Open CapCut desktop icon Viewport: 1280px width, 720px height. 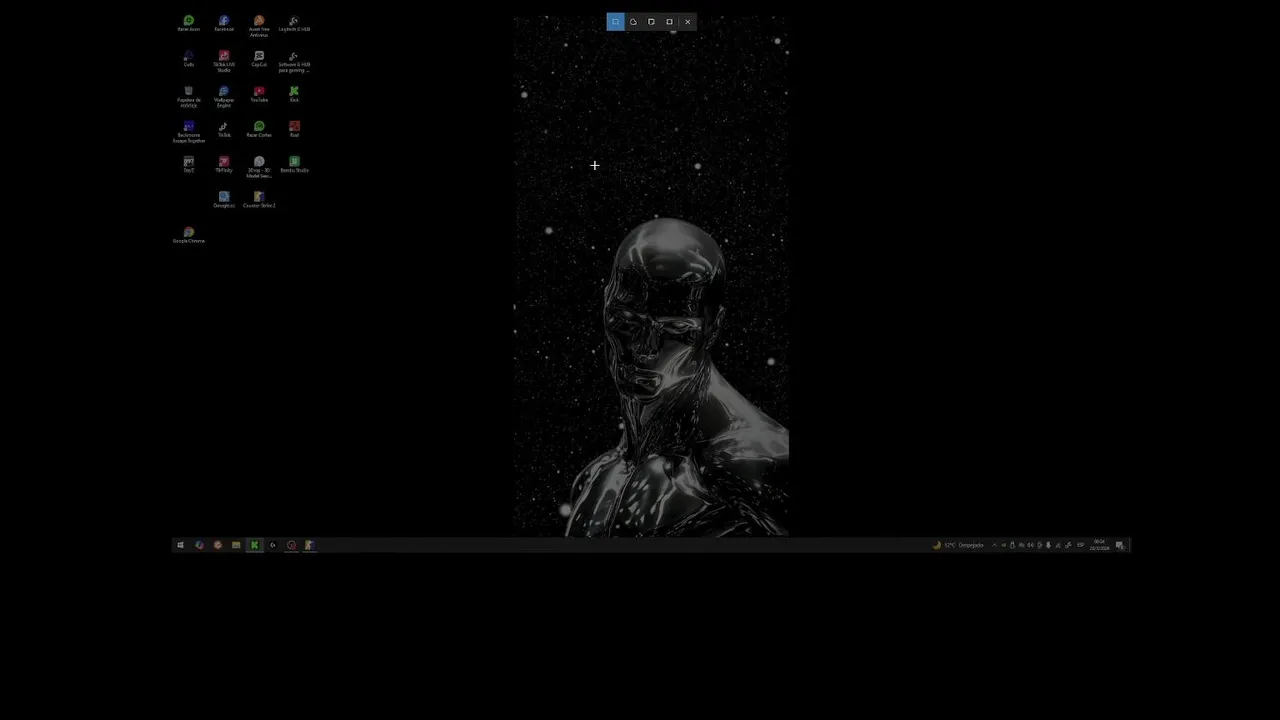point(259,58)
